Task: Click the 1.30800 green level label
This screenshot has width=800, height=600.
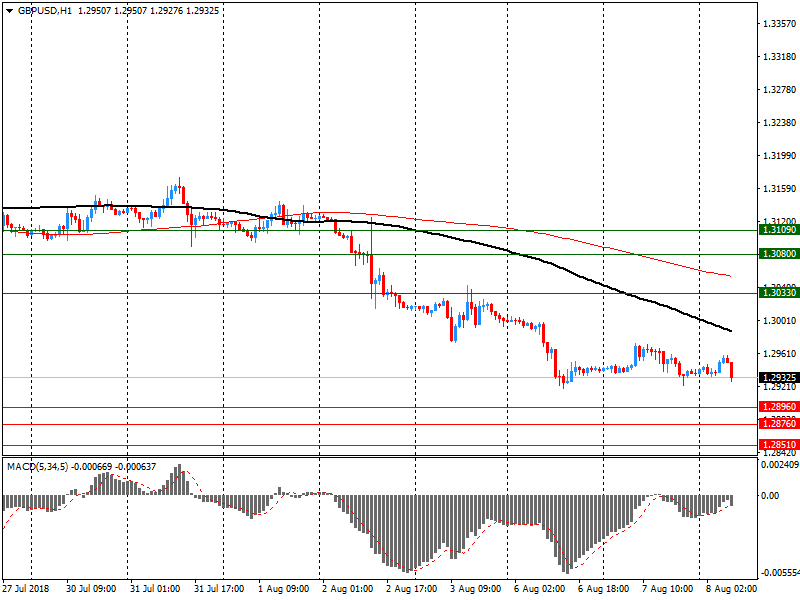Action: (x=779, y=254)
